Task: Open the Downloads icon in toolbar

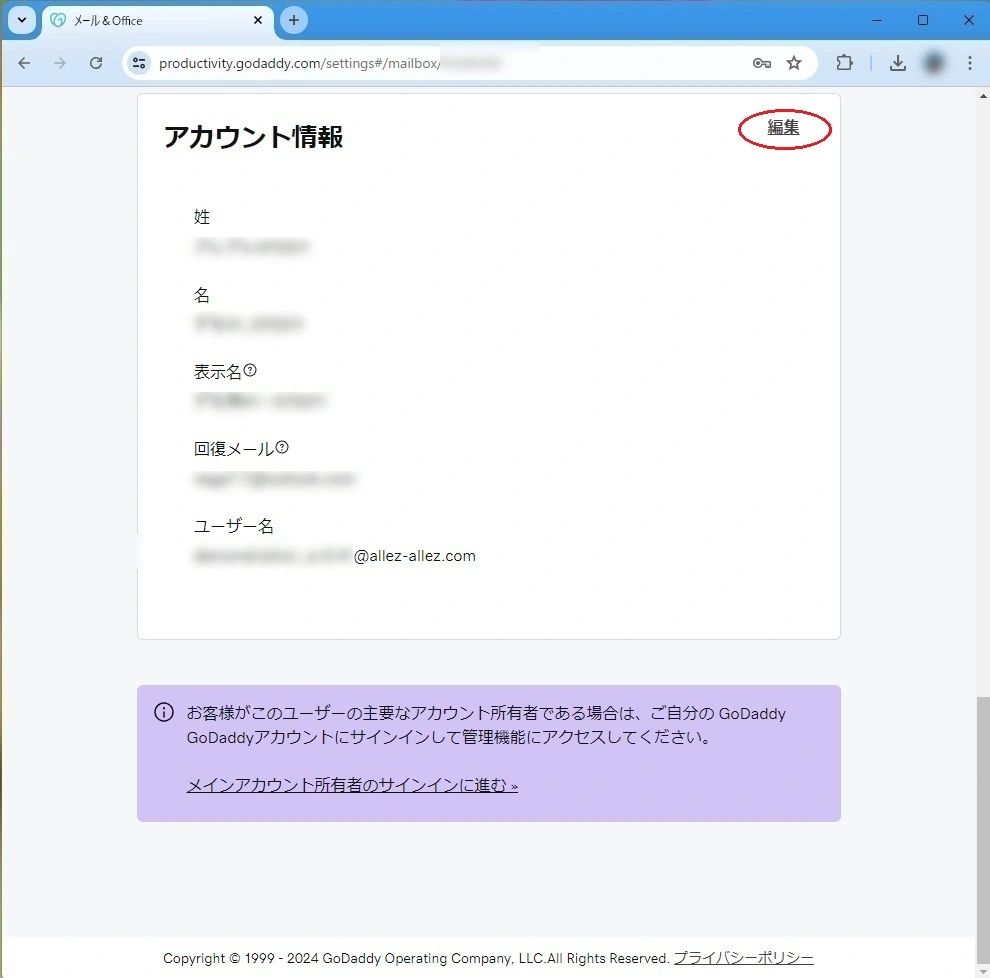Action: [x=898, y=63]
